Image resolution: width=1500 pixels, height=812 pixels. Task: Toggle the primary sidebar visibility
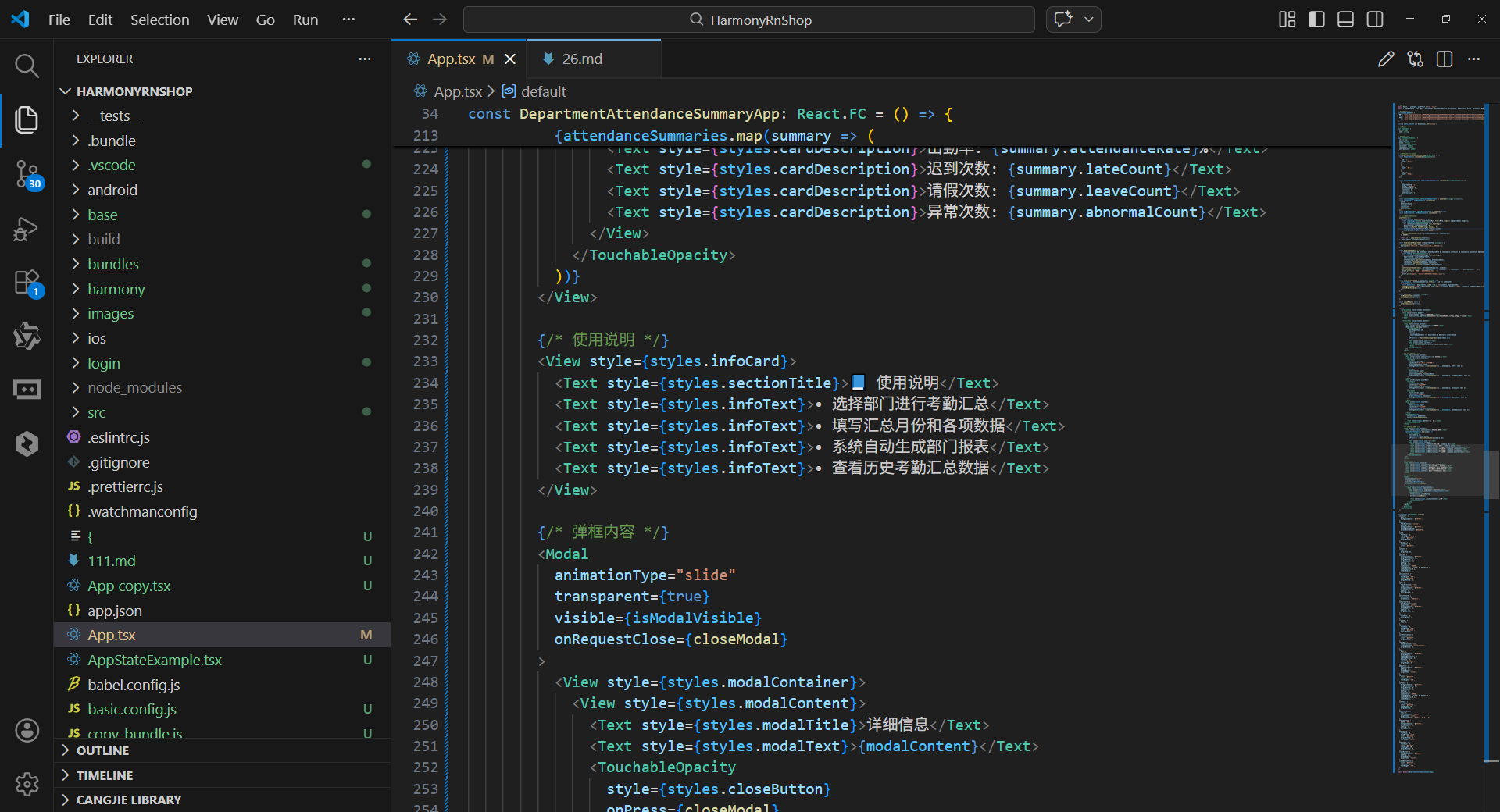[1316, 20]
